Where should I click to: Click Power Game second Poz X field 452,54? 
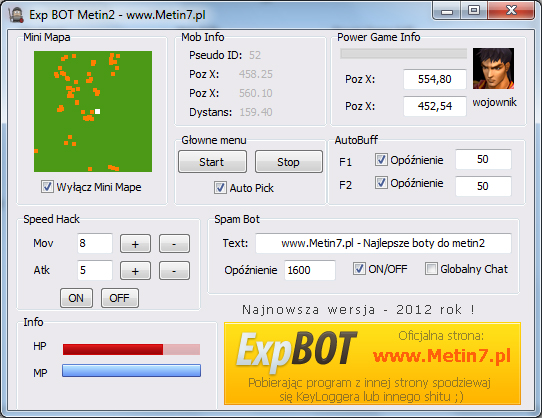[x=434, y=106]
